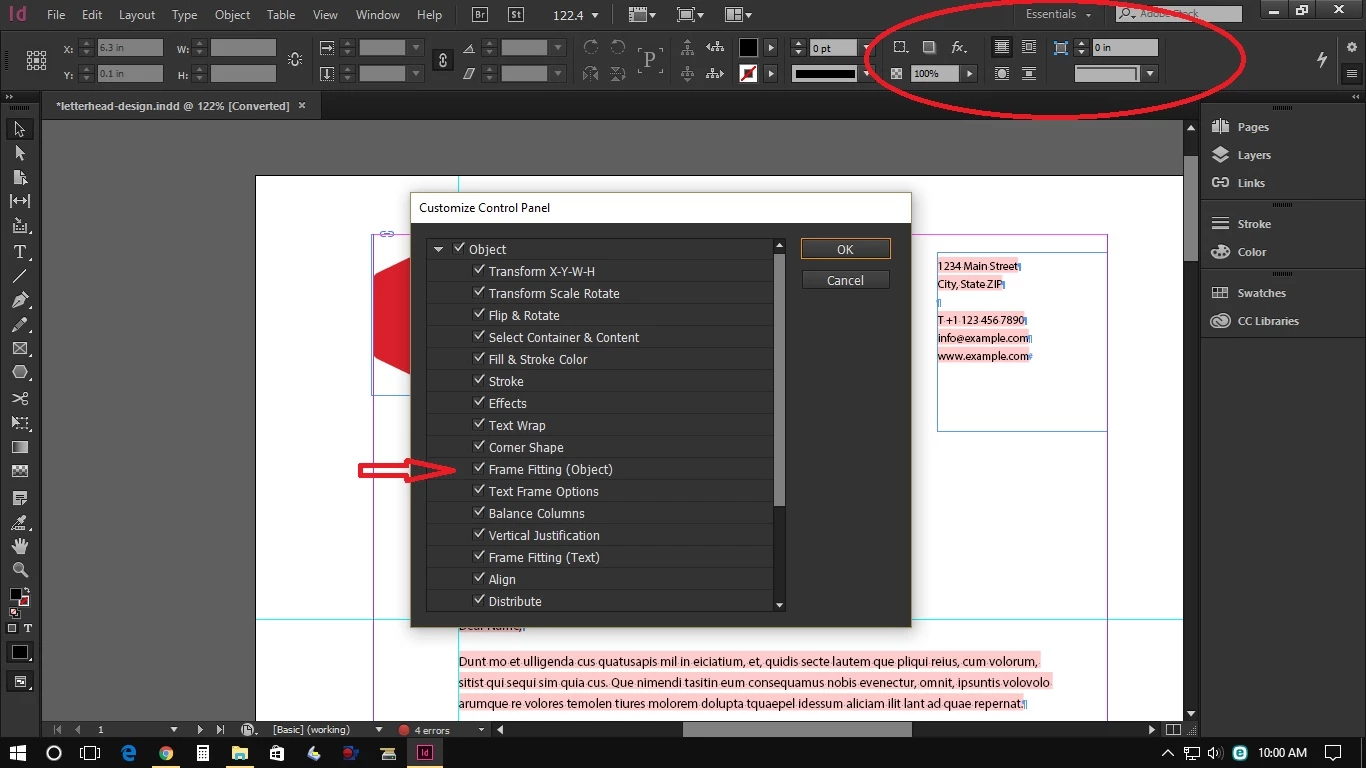Open the Essentials workspace dropdown
This screenshot has height=768, width=1366.
click(x=1059, y=15)
